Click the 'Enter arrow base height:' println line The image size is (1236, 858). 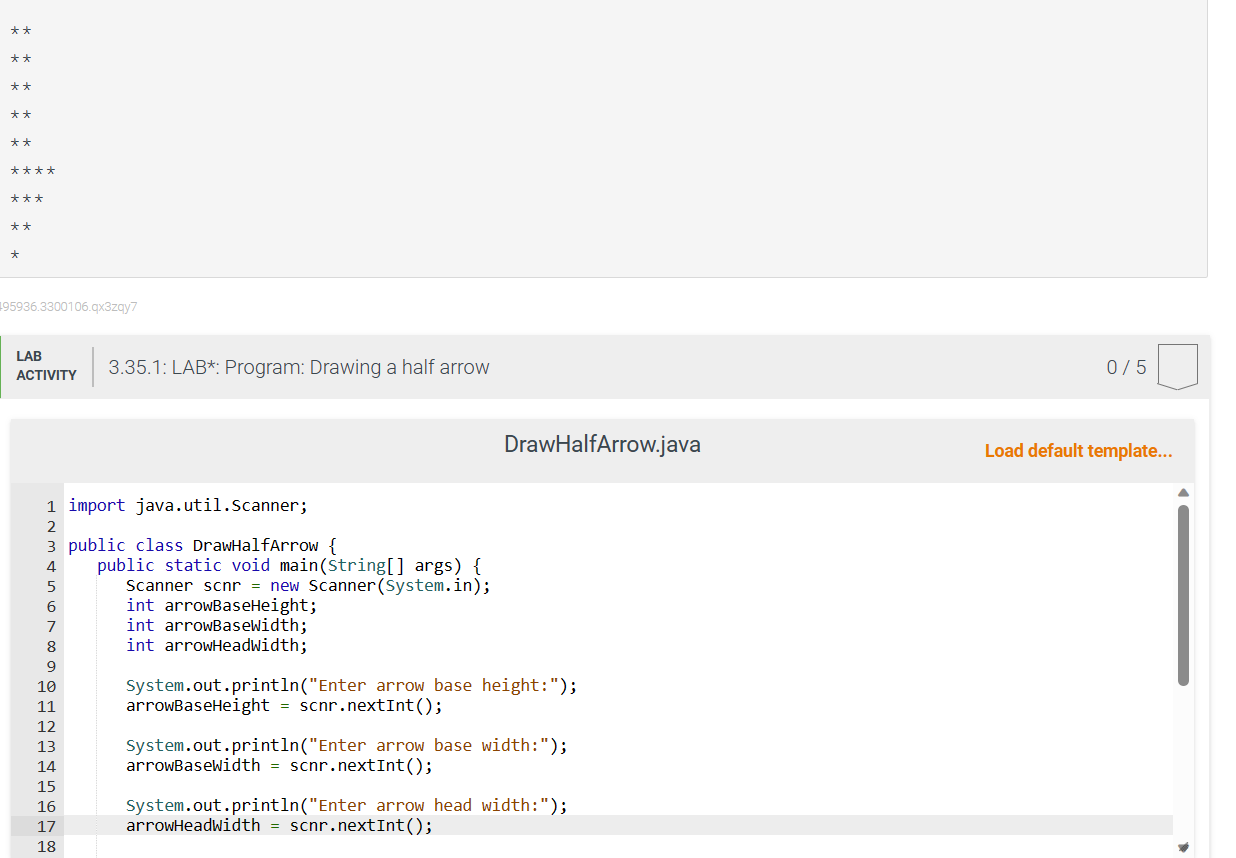(x=352, y=685)
